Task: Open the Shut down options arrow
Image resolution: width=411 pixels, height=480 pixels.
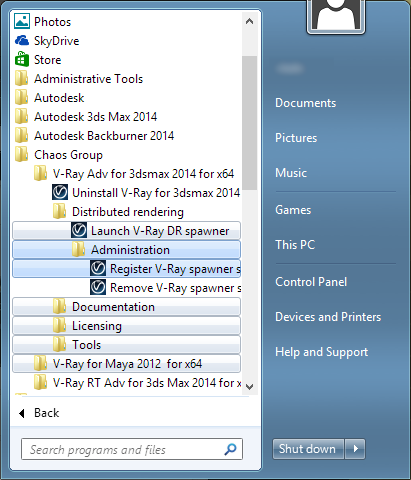Action: click(355, 449)
